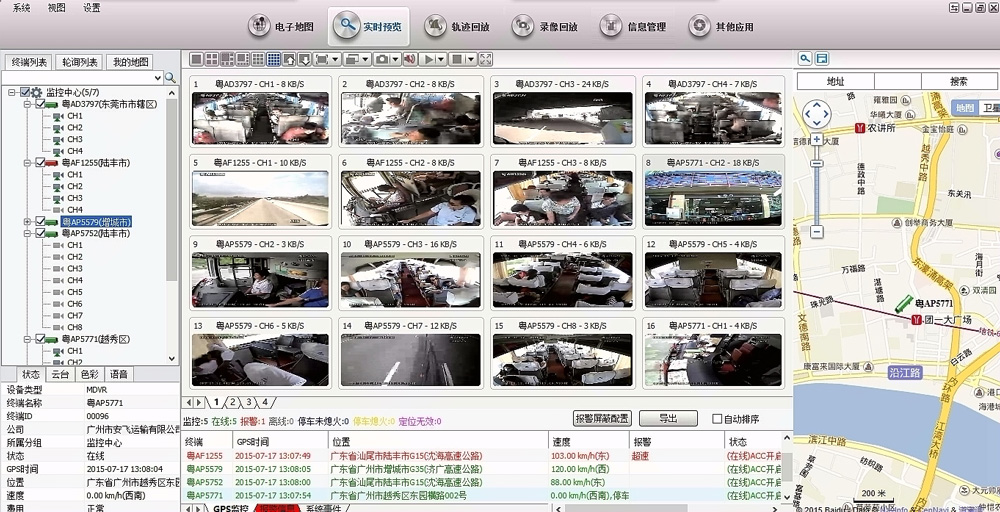Viewport: 1000px width, 512px height.
Task: Open the 轨迹回放 module
Action: coord(454,27)
